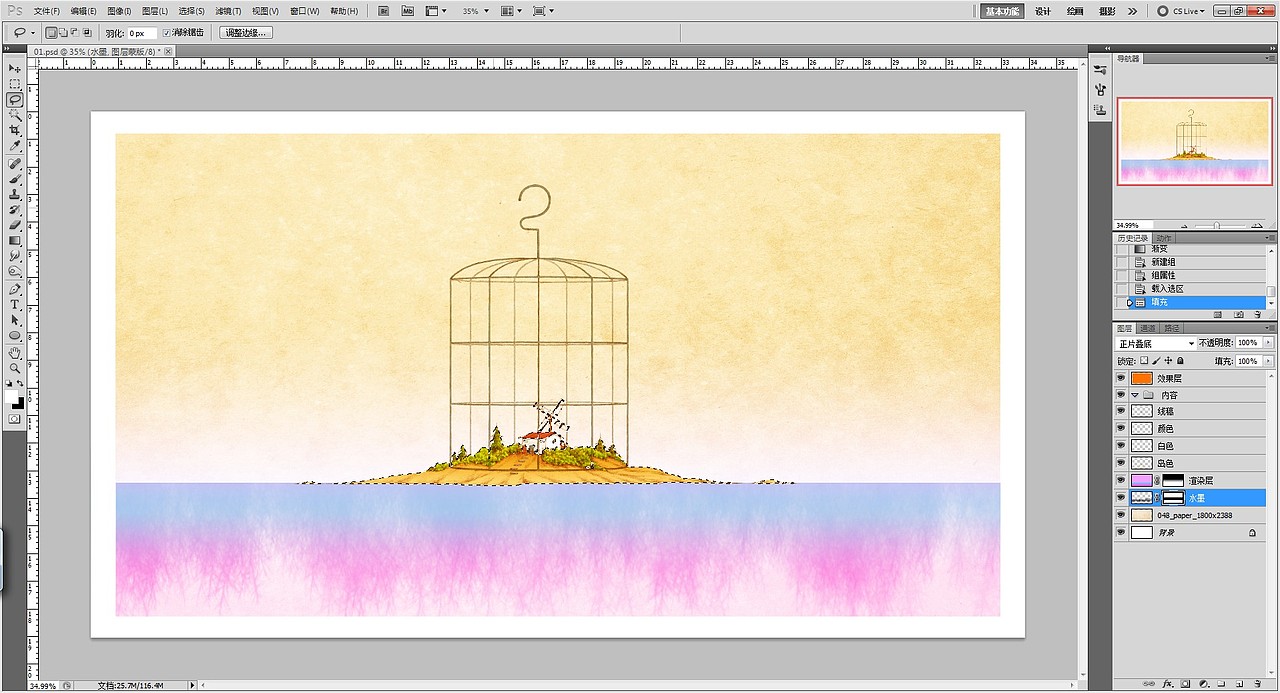This screenshot has height=693, width=1280.
Task: Select the Gradient tool
Action: [x=15, y=241]
